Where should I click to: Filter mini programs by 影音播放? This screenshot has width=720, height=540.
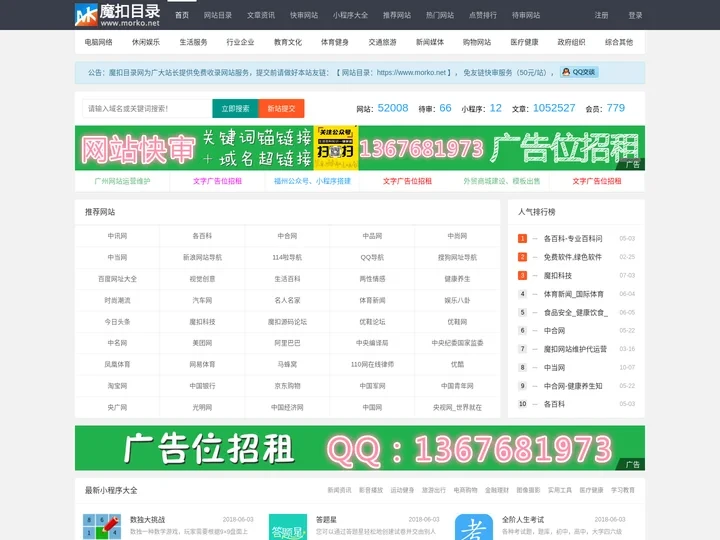tap(371, 490)
